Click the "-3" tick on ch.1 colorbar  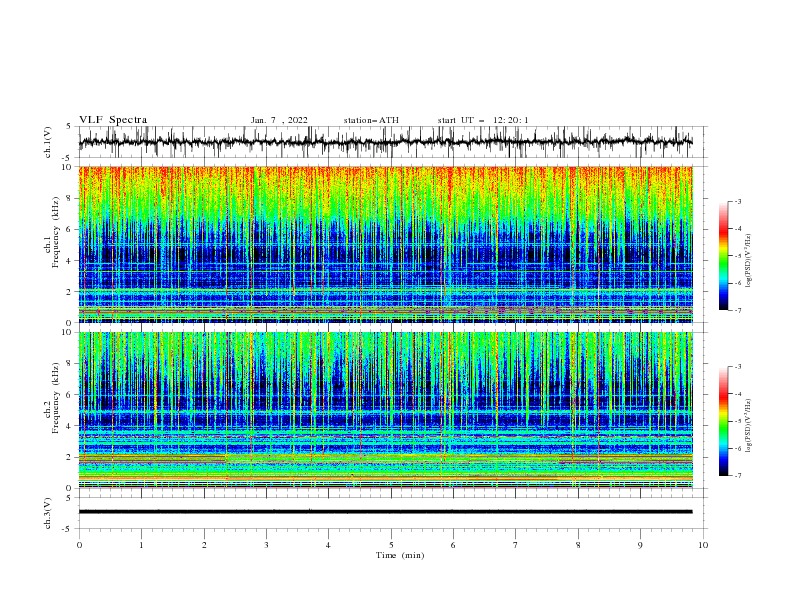click(x=738, y=201)
